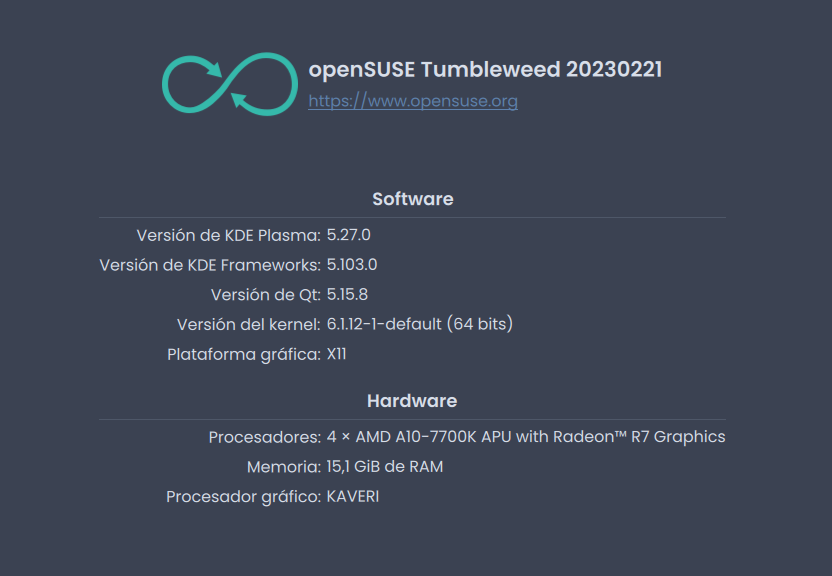Click the X11 graphics platform value
832x576 pixels.
tap(336, 354)
